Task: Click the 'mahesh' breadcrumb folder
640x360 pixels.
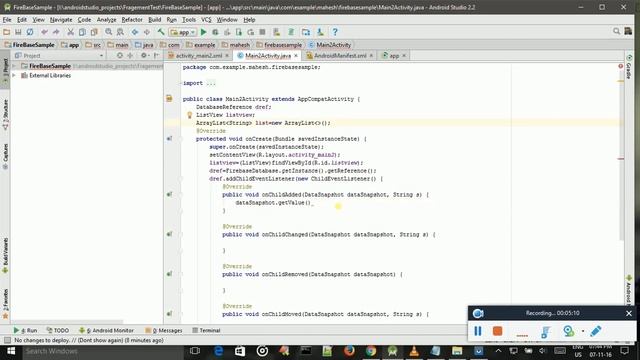Action: pos(236,45)
